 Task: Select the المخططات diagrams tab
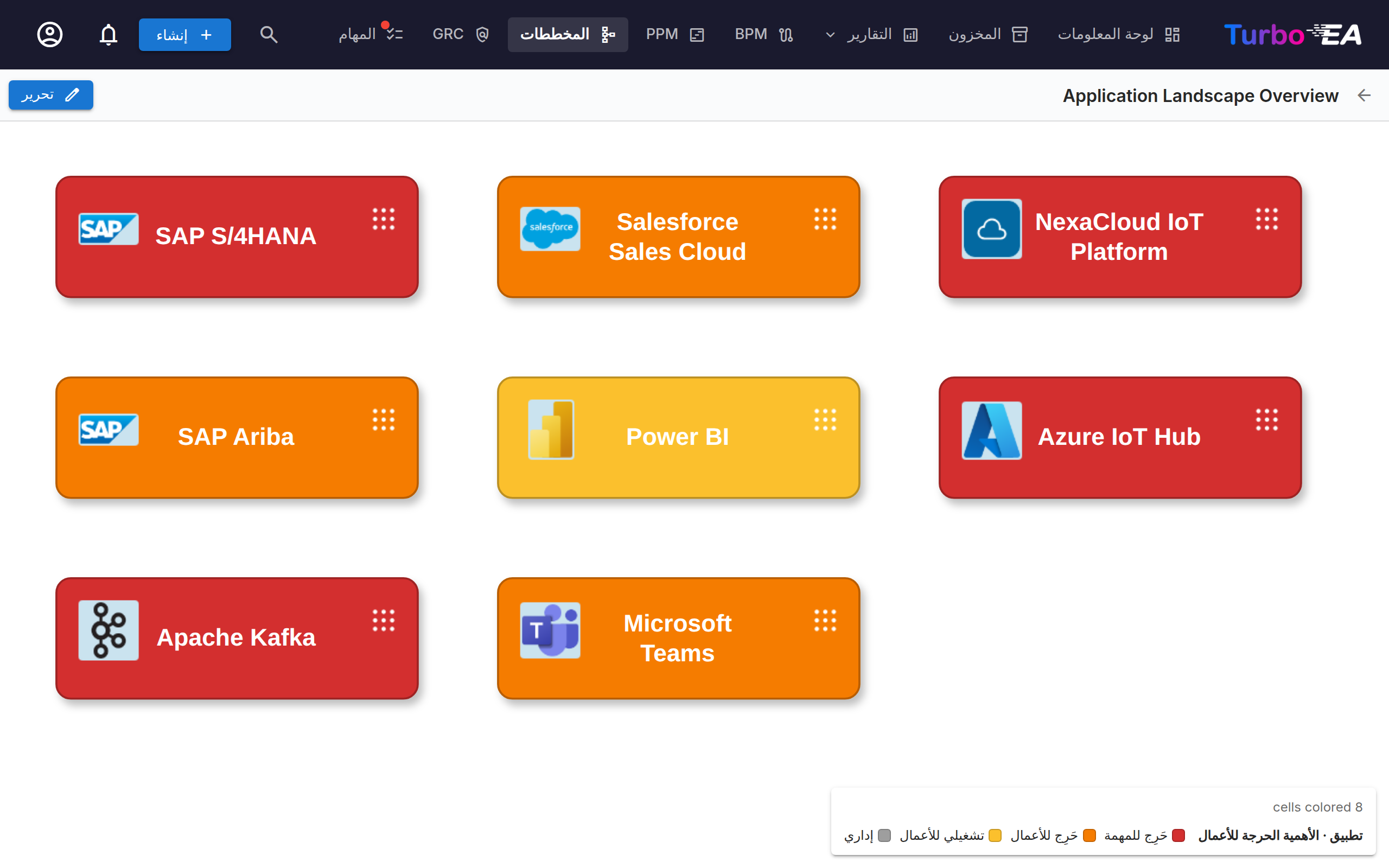click(x=568, y=34)
